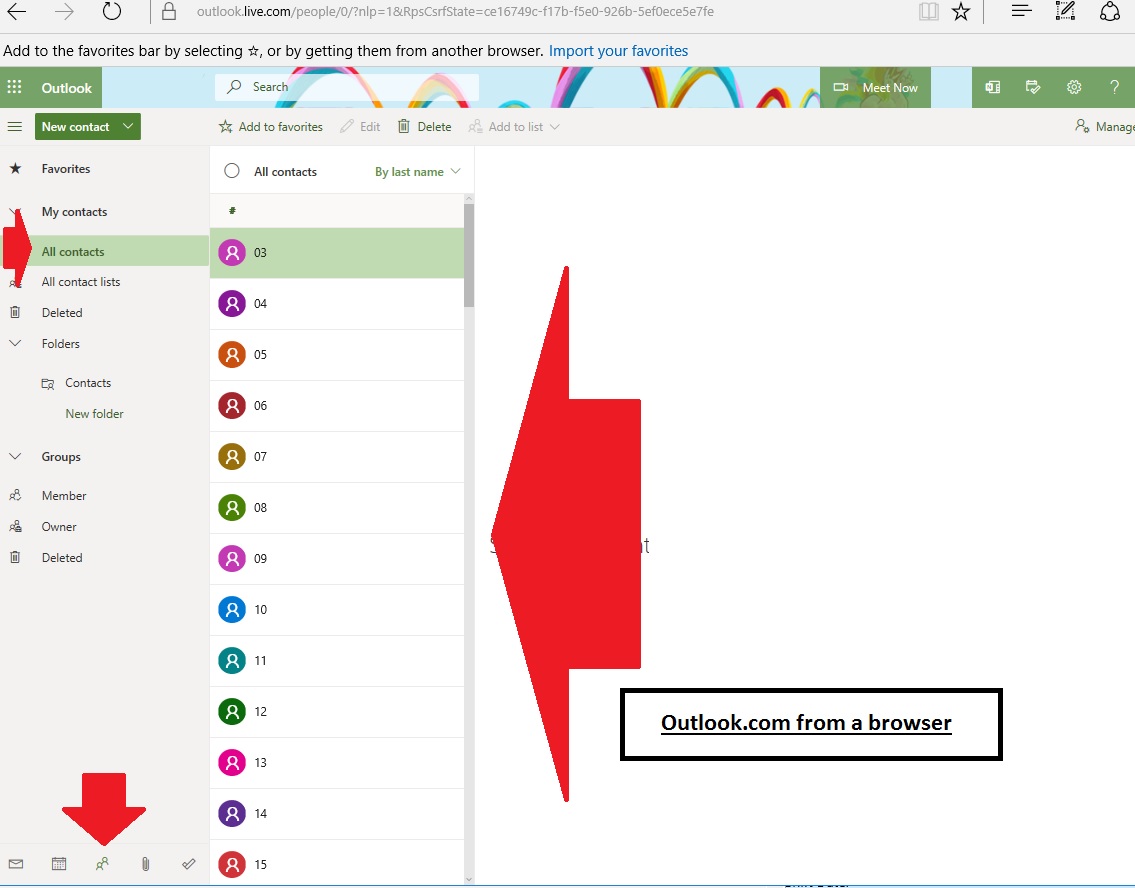
Task: Collapse the Groups section chevron
Action: coord(14,457)
